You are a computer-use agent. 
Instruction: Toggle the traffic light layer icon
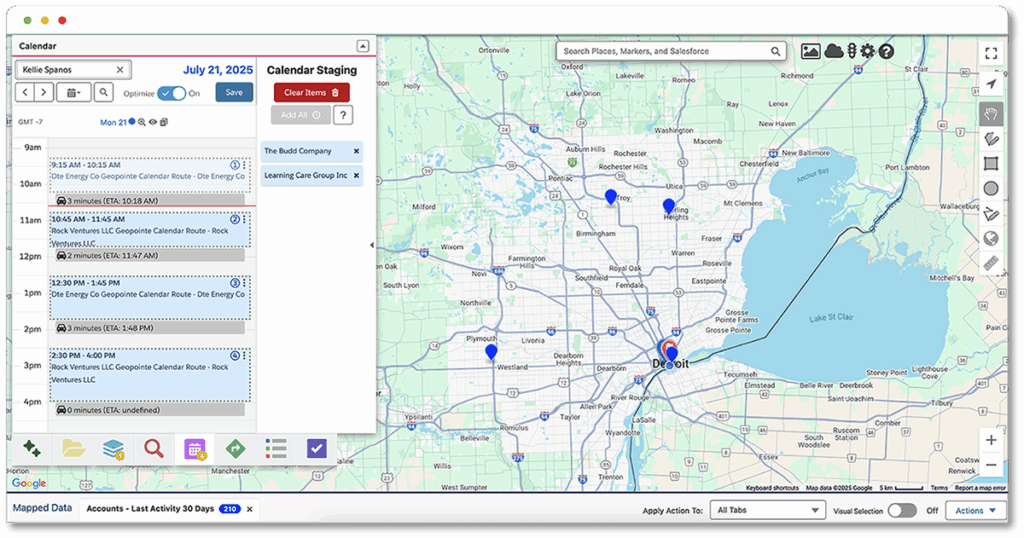(x=851, y=51)
